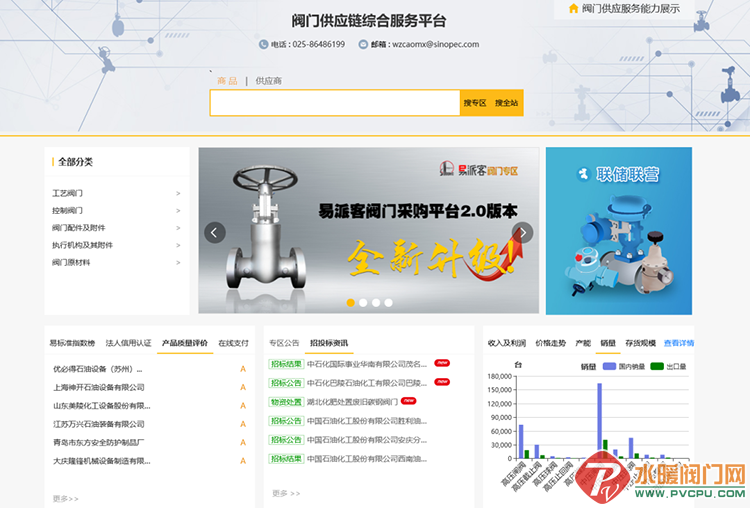Viewport: 750px width, 508px height.
Task: Switch search to 供应商 tab
Action: 268,81
